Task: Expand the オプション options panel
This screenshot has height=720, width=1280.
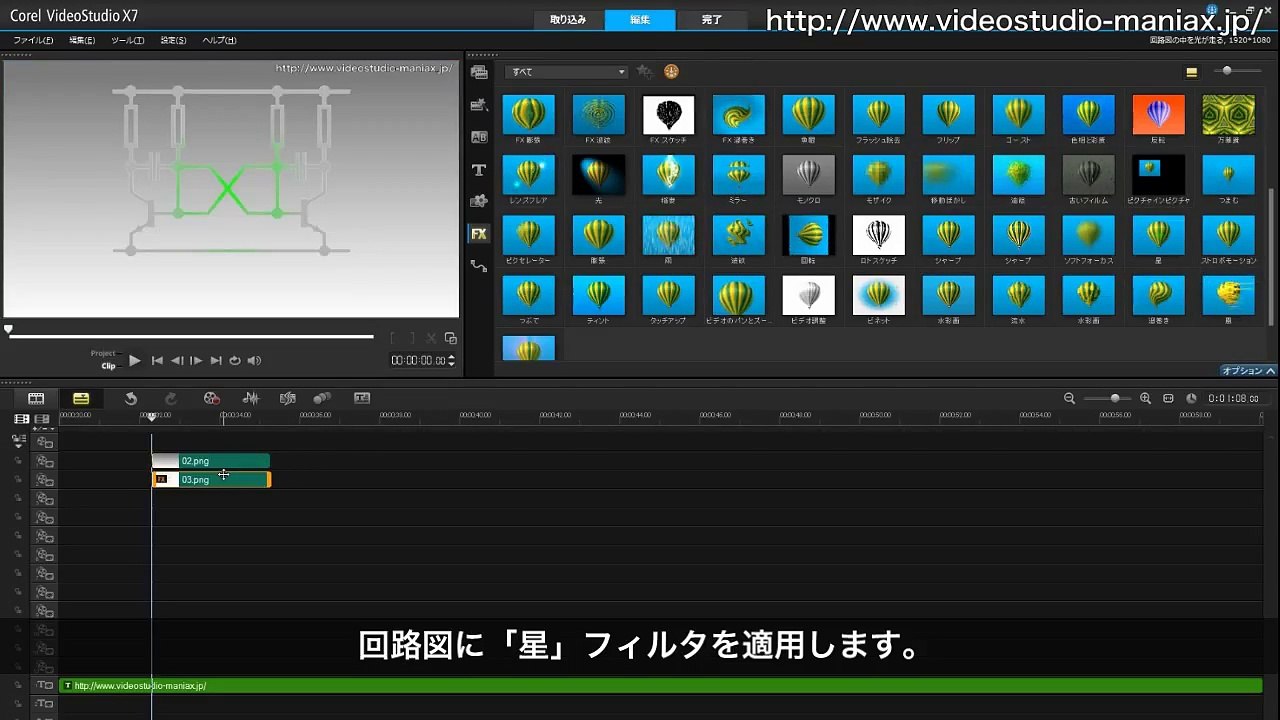Action: coord(1248,371)
